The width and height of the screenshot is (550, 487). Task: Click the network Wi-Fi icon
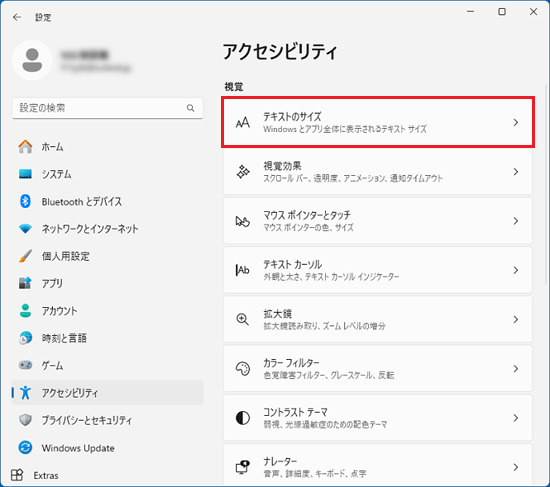(25, 229)
